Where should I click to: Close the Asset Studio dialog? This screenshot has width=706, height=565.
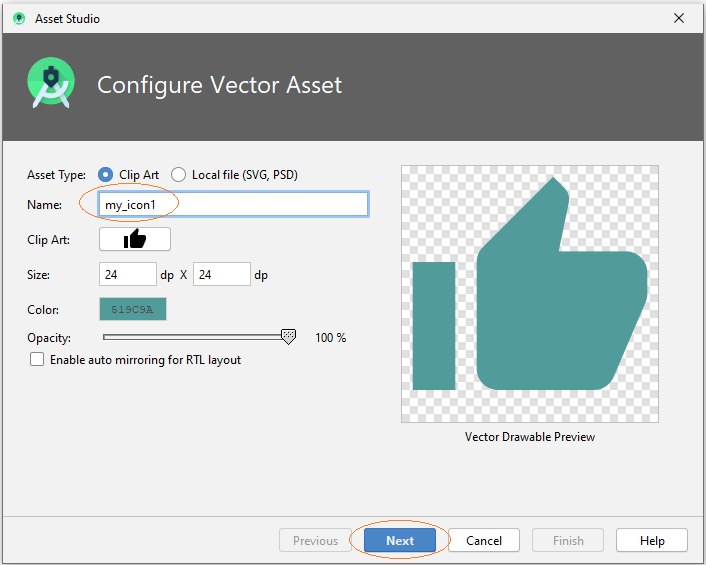point(679,18)
